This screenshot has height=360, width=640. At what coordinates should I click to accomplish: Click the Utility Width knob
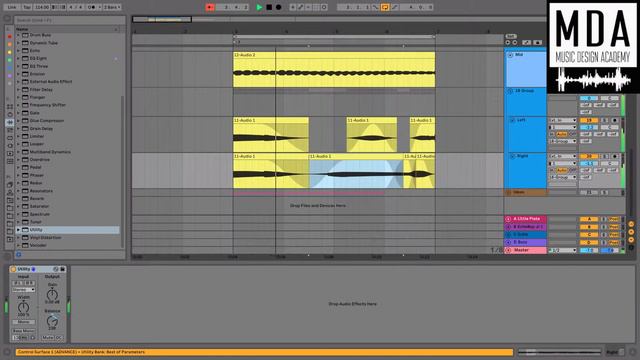(x=23, y=307)
